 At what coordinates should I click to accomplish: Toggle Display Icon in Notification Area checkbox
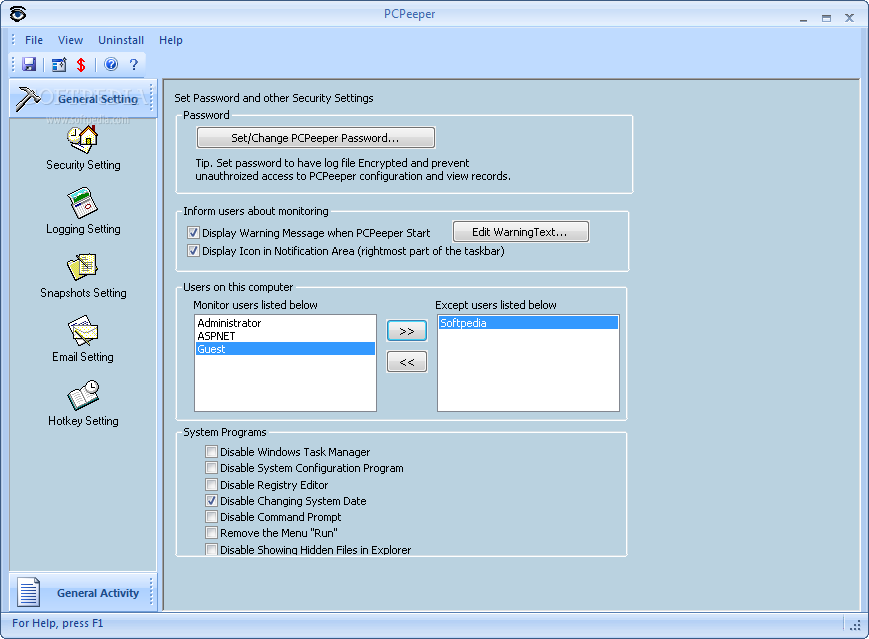[x=193, y=251]
